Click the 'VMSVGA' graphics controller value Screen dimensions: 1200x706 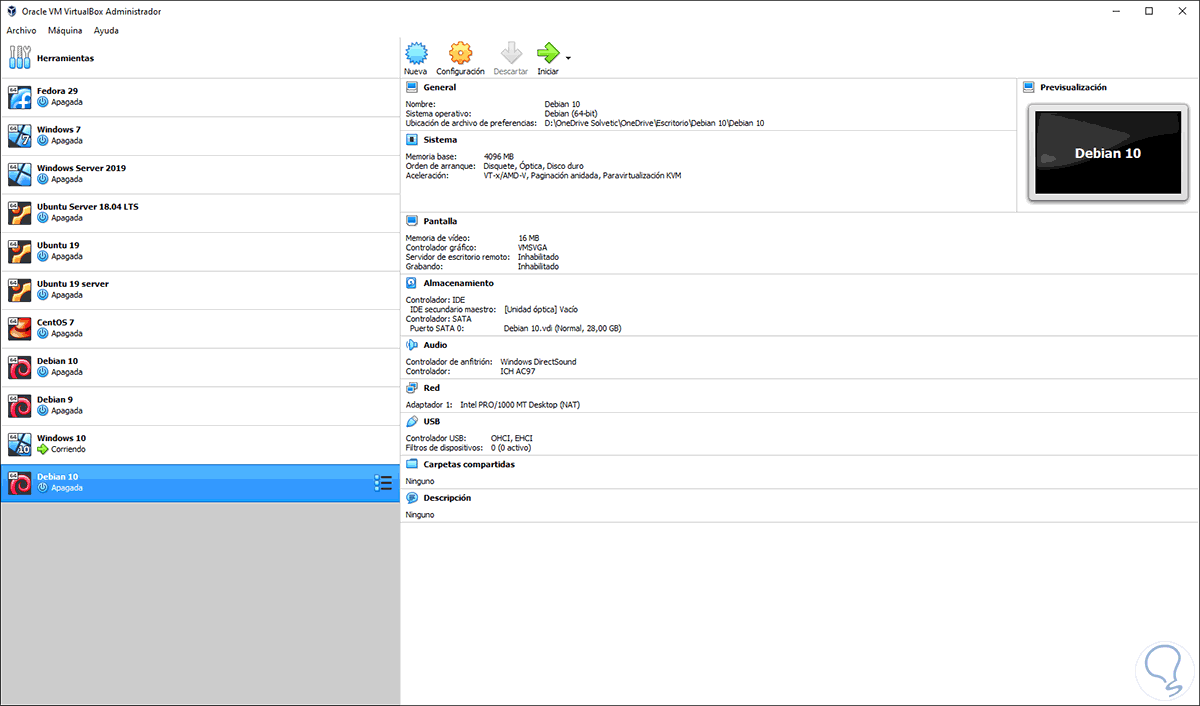pyautogui.click(x=532, y=247)
